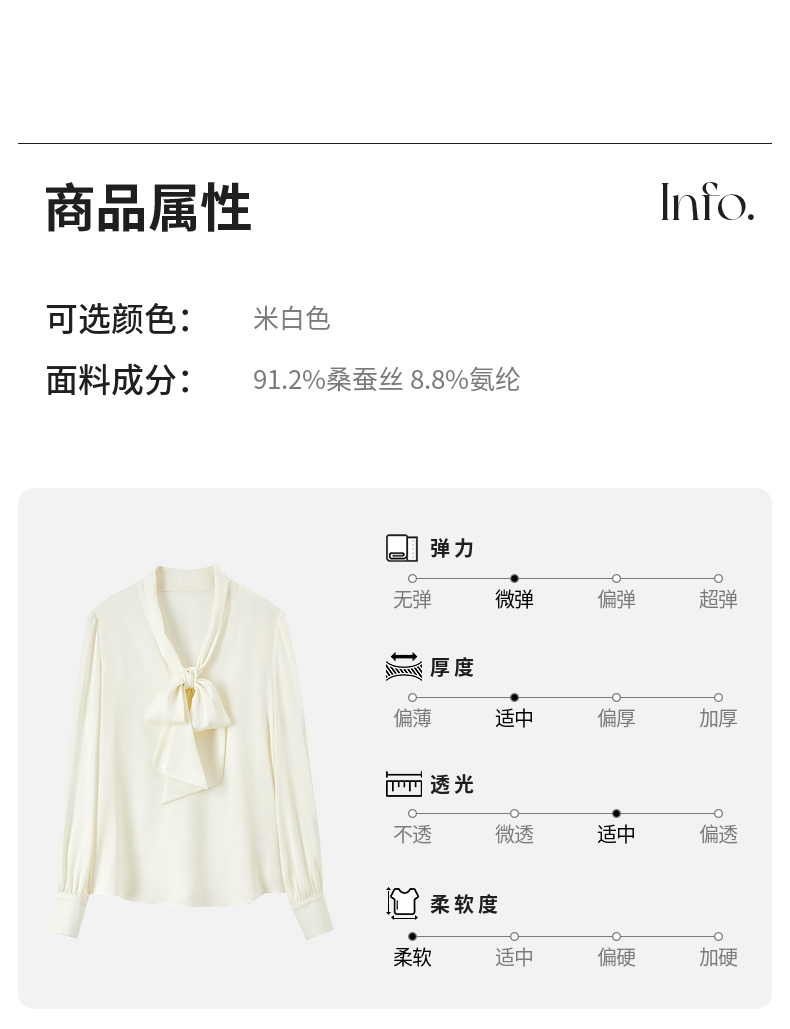Select the filled 微弹 elasticity dot
Image resolution: width=790 pixels, height=1029 pixels.
pyautogui.click(x=514, y=579)
